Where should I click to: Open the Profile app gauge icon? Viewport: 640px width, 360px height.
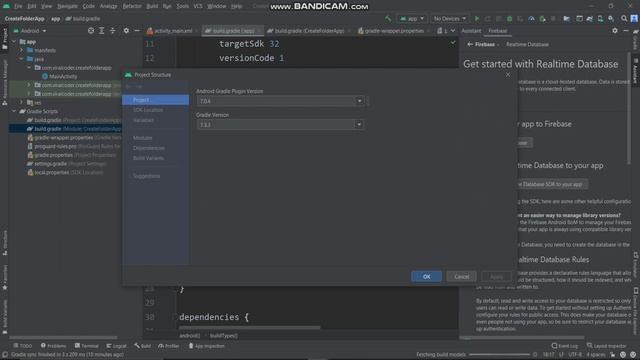[x=531, y=19]
